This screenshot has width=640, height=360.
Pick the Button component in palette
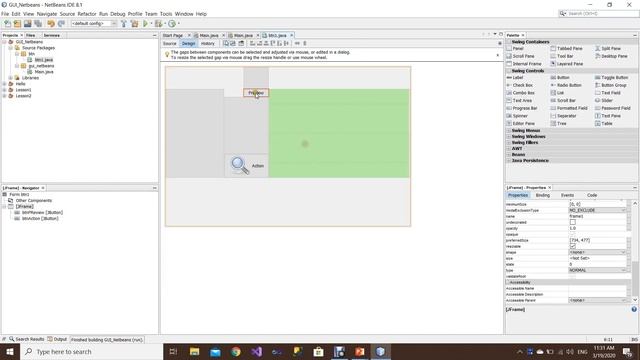coord(560,77)
